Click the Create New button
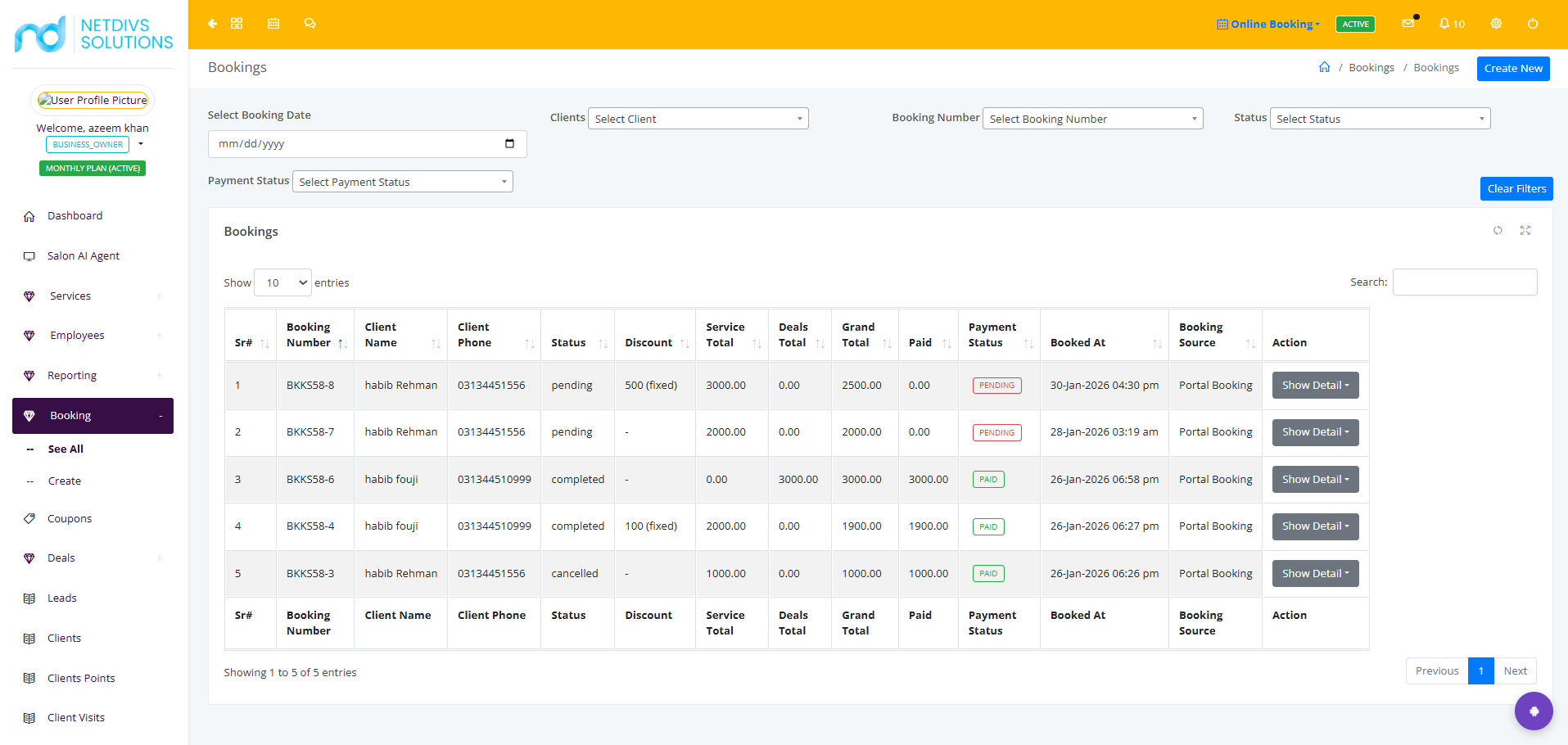 tap(1513, 68)
